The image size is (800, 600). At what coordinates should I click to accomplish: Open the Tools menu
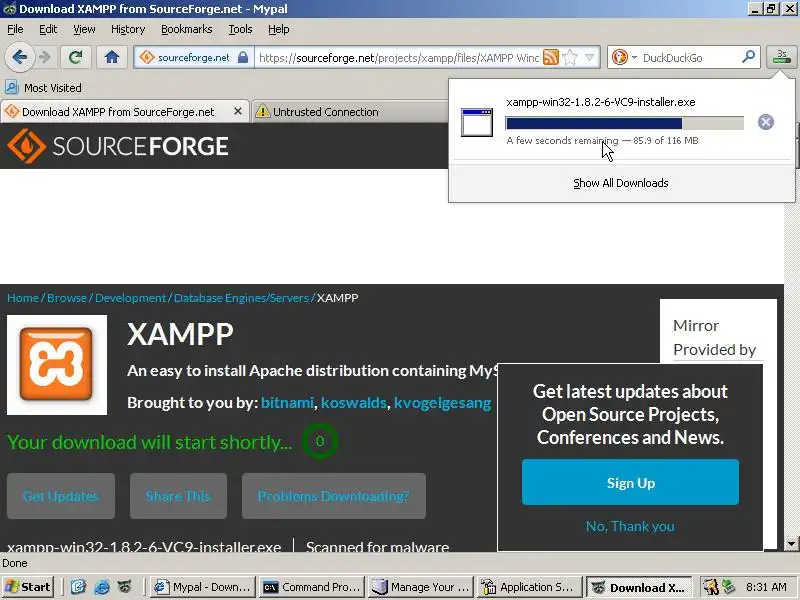(x=240, y=30)
